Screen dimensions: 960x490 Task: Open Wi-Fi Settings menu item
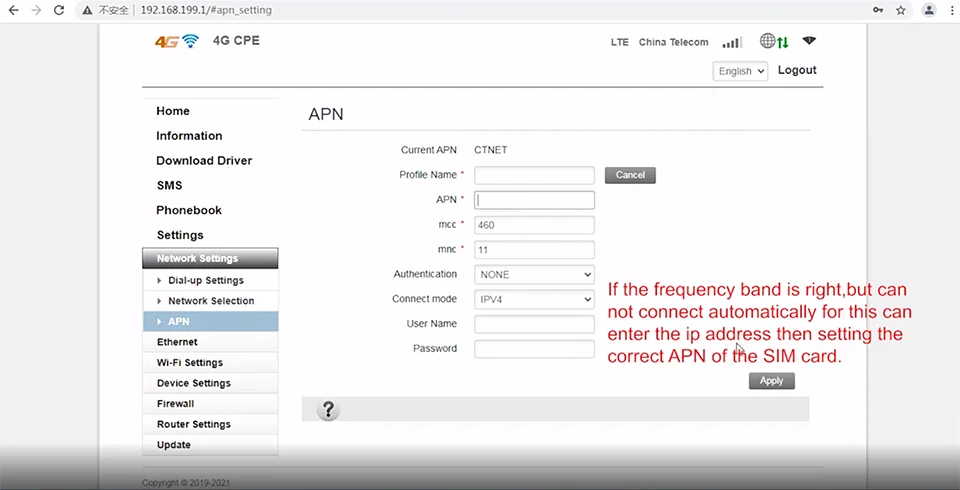190,363
